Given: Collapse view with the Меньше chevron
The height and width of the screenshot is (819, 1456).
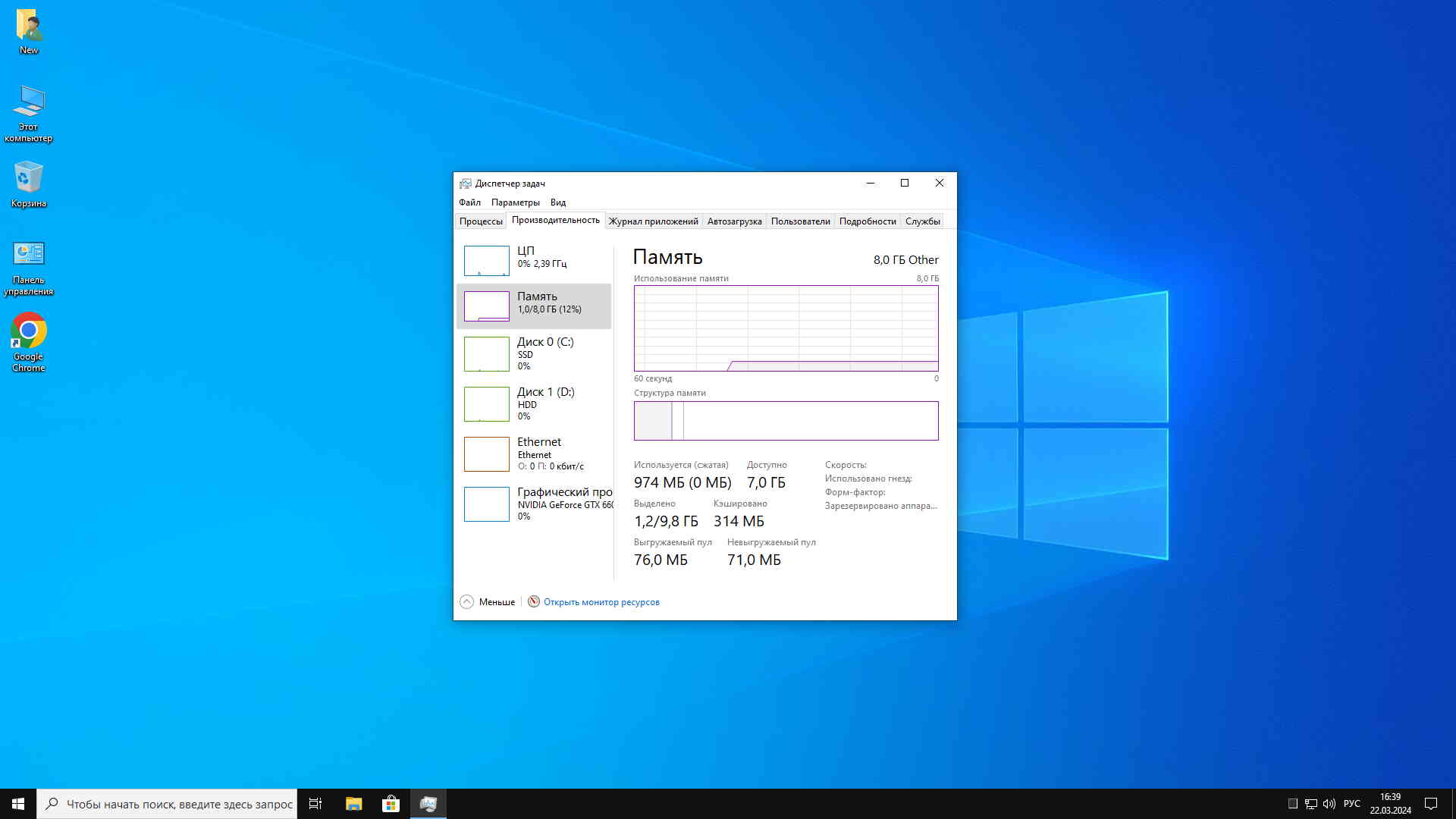Looking at the screenshot, I should click(x=466, y=601).
